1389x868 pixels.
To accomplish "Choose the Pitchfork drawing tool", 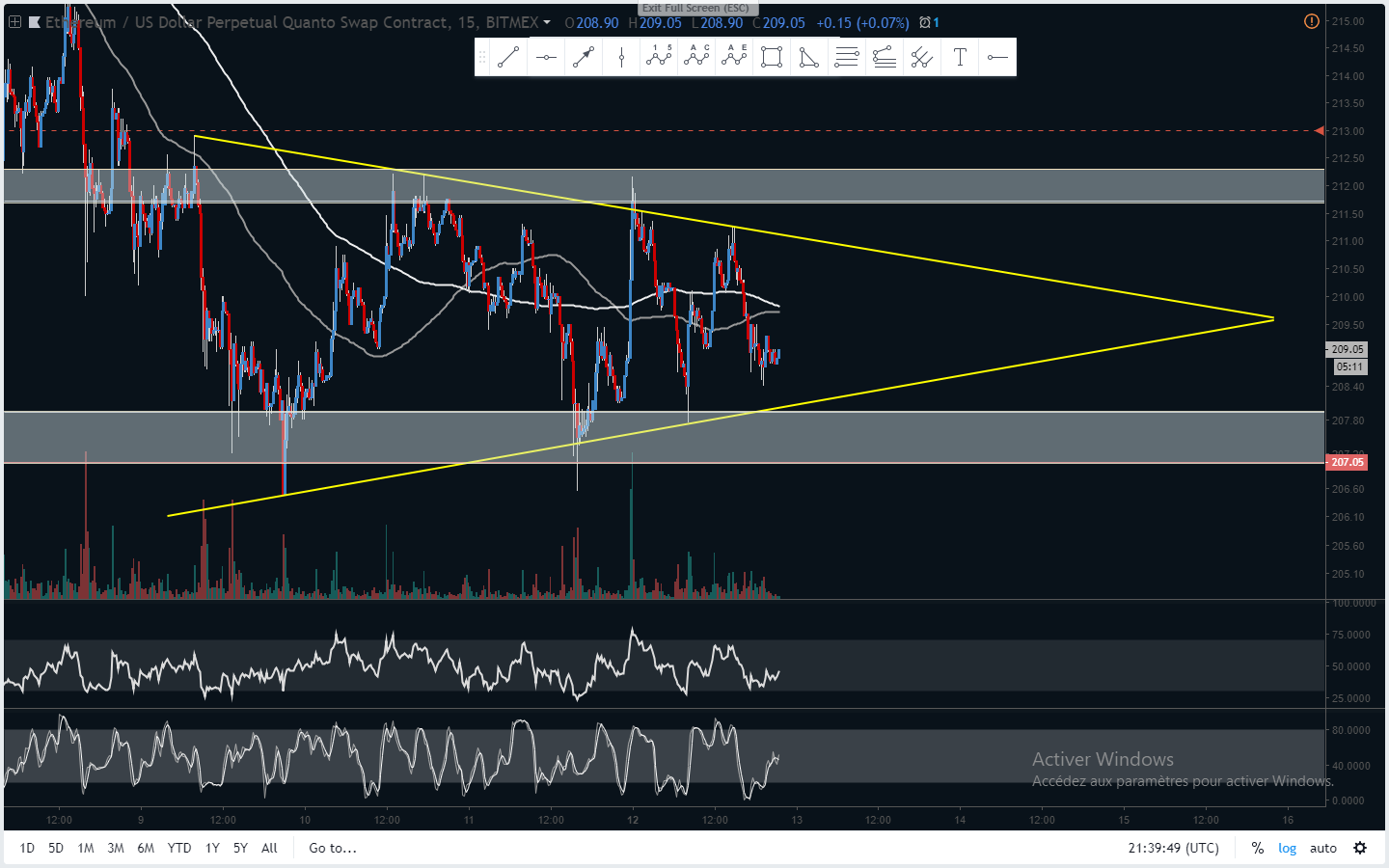I will [921, 58].
